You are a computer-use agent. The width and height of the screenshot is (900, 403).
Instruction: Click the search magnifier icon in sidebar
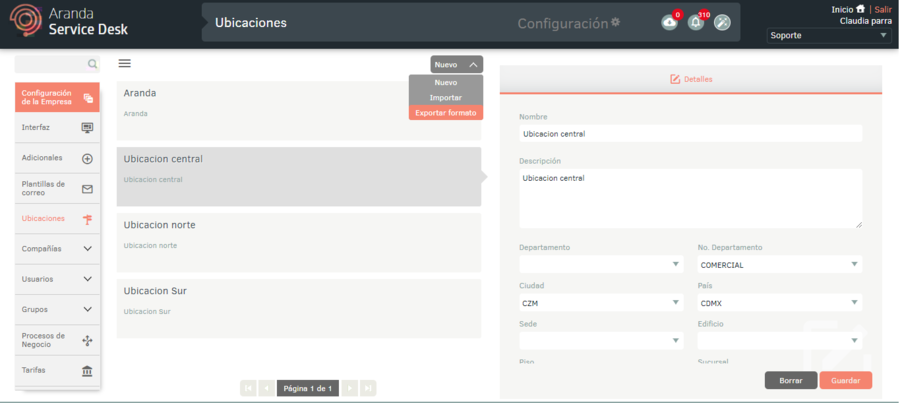click(x=92, y=64)
